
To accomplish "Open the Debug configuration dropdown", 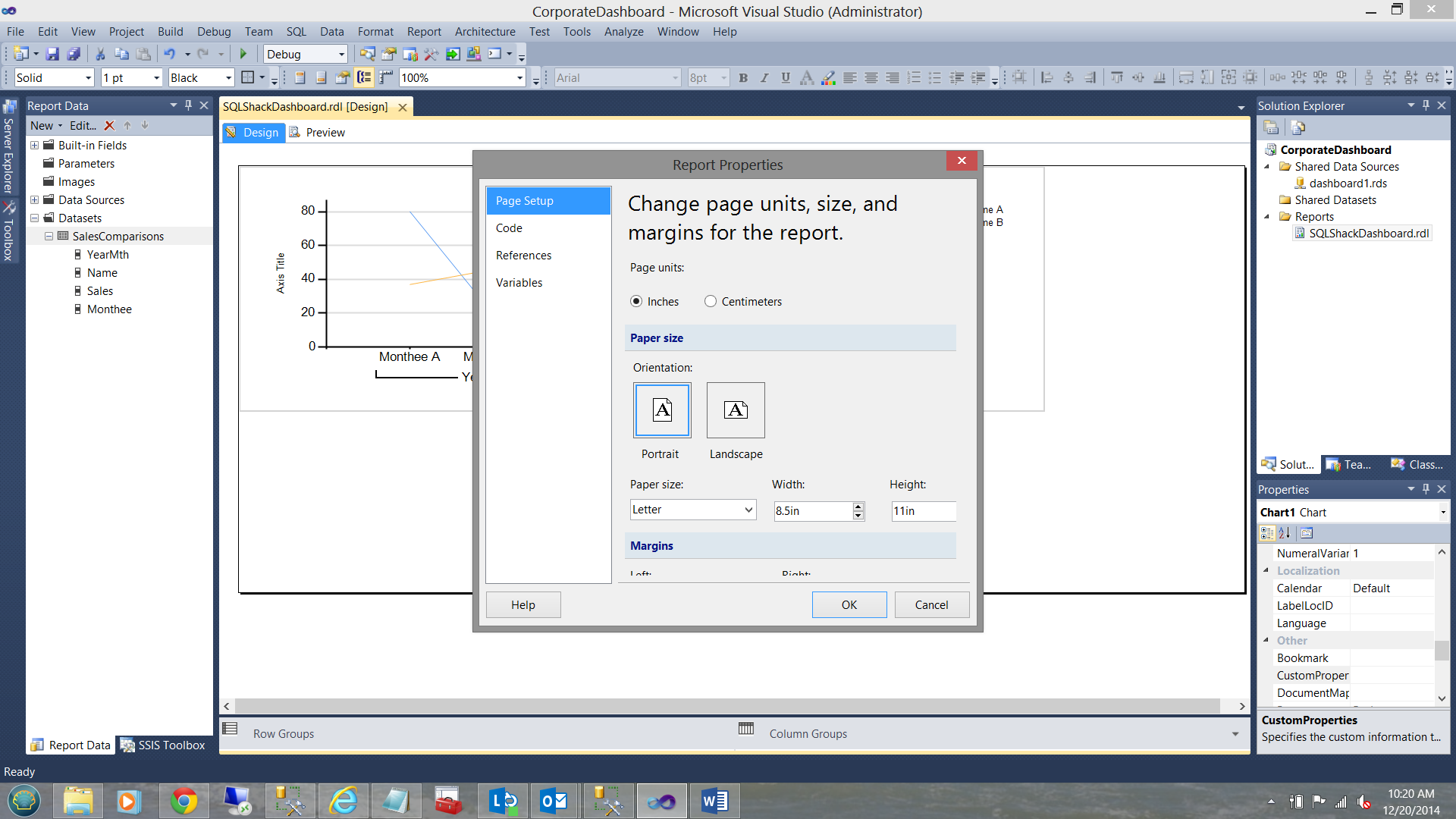I will (341, 55).
